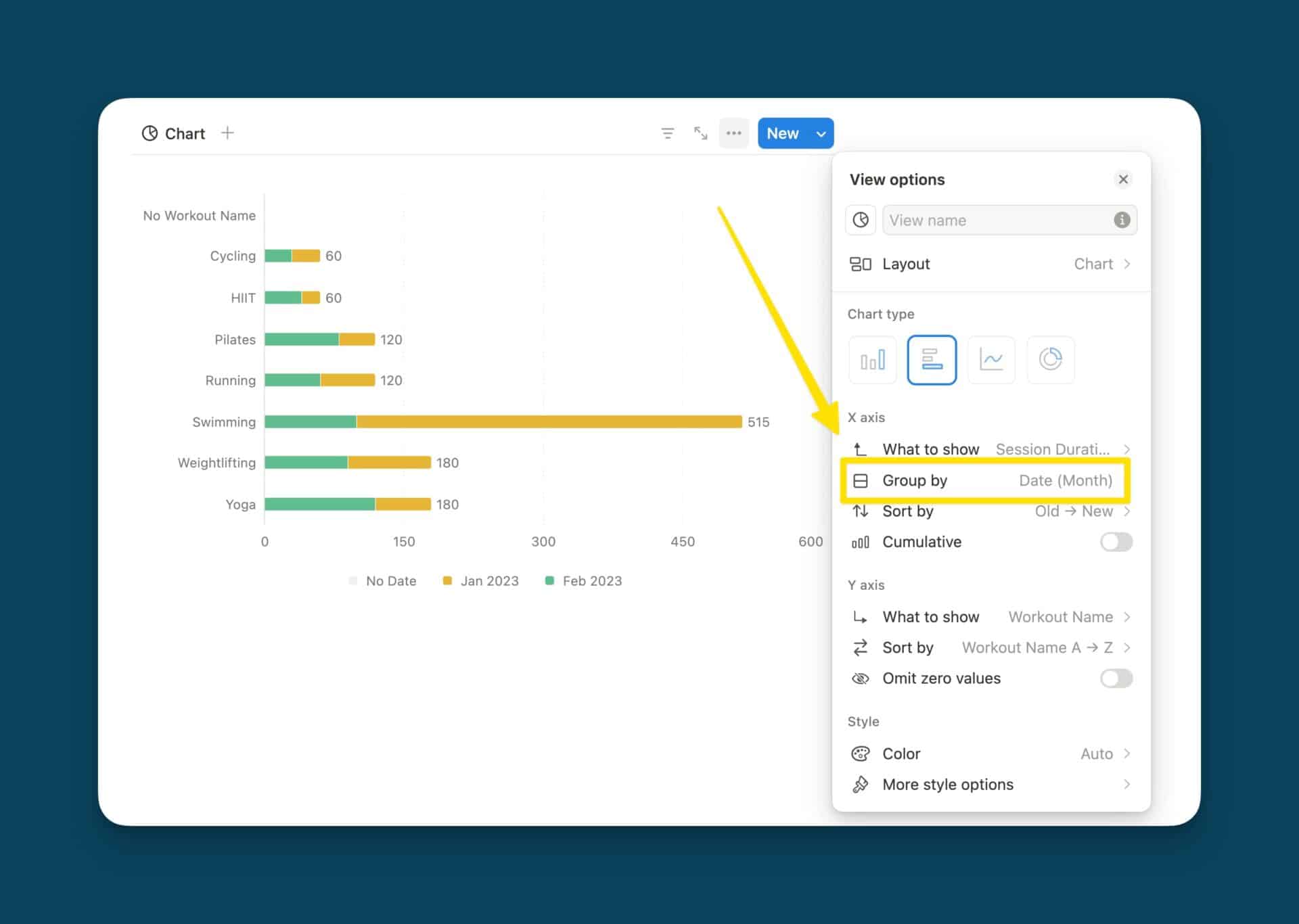Screen dimensions: 1299x924
Task: Choose the donut chart type
Action: coord(1050,360)
